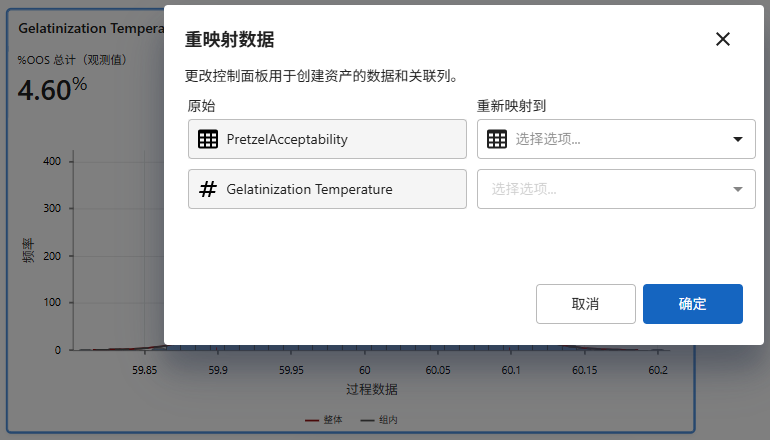This screenshot has width=770, height=440.
Task: Click the gray 组内 legend line swatch
Action: pyautogui.click(x=367, y=420)
